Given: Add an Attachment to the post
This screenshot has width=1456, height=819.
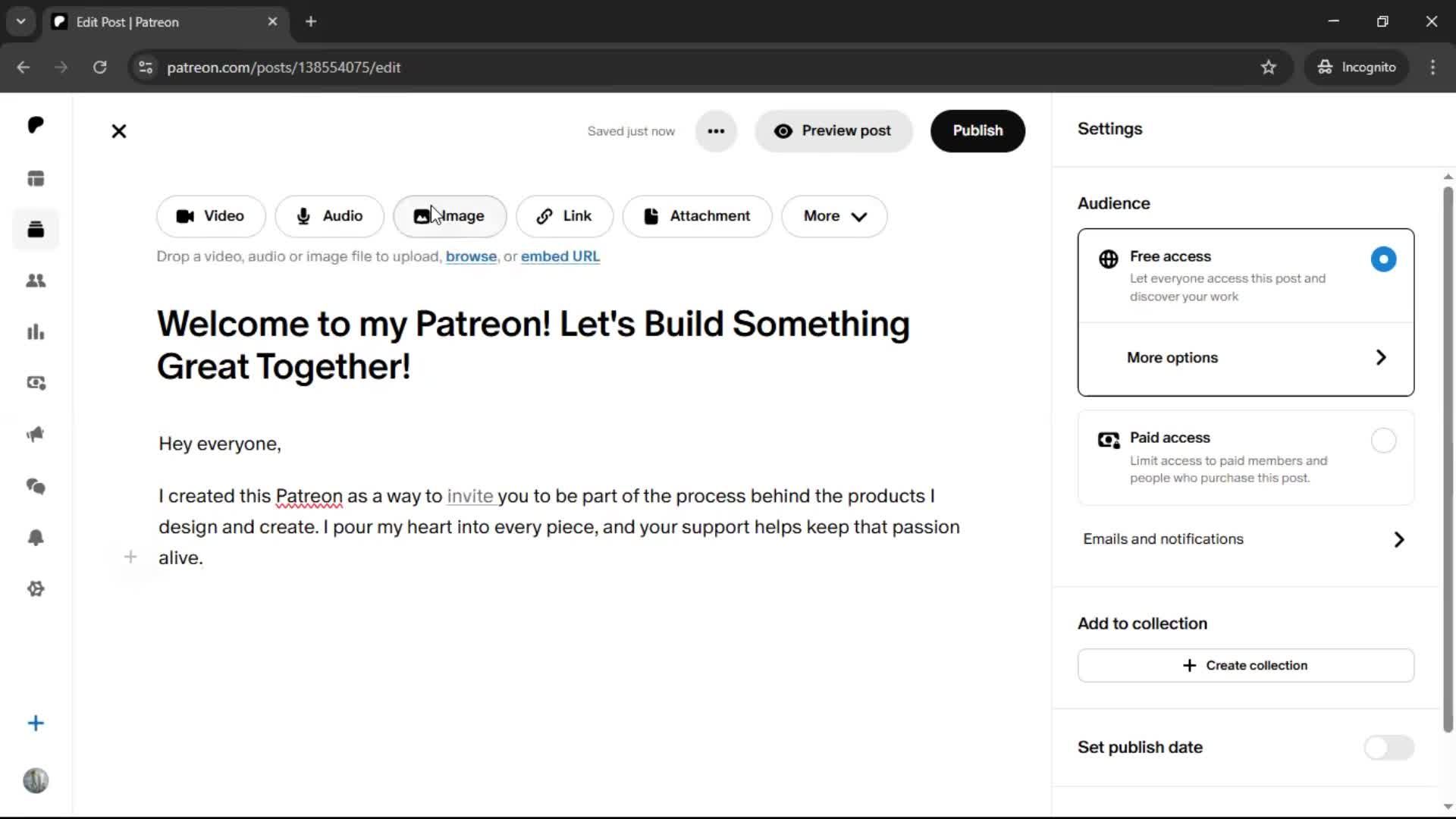Looking at the screenshot, I should (x=697, y=216).
